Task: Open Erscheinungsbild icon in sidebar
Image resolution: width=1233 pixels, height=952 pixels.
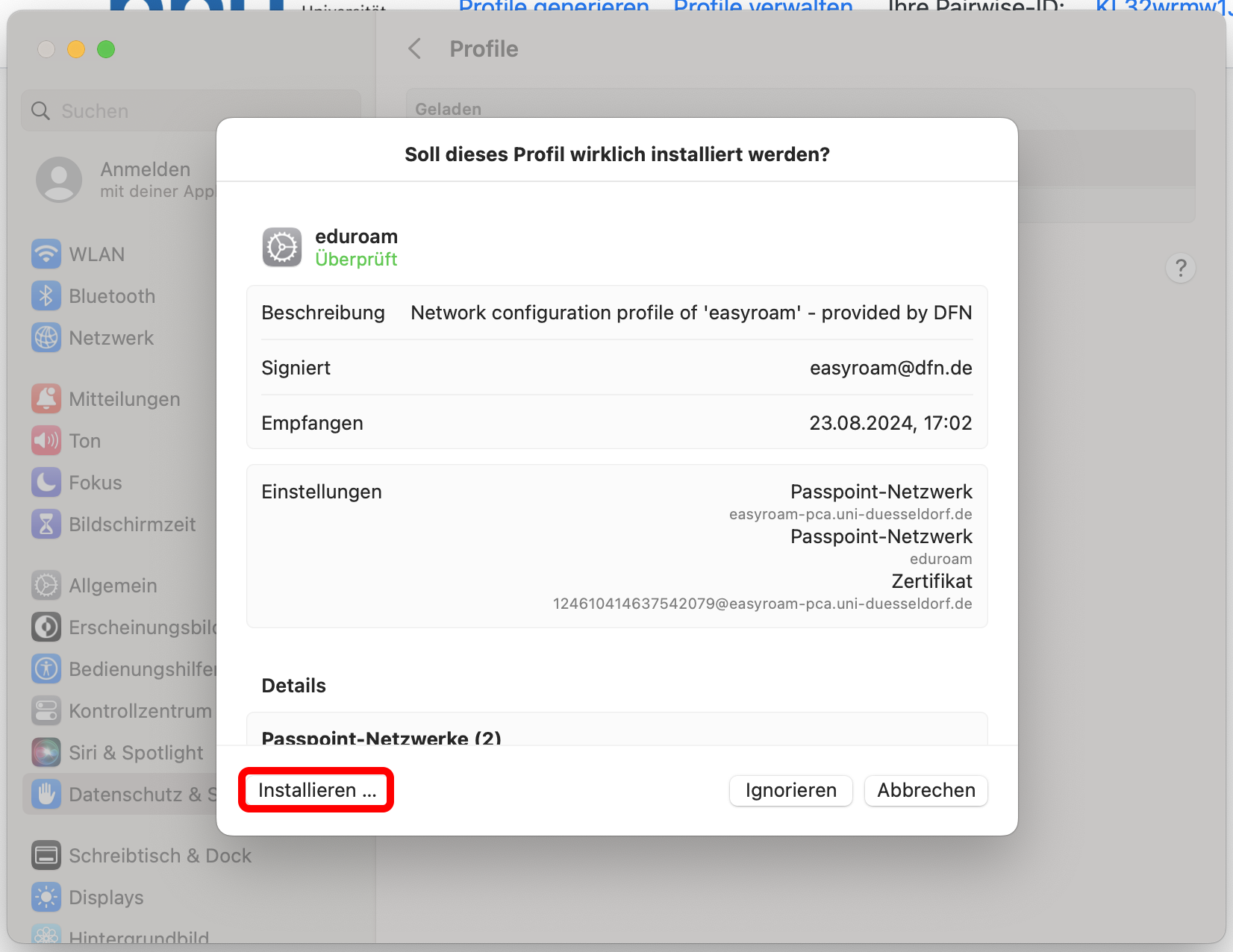Action: [x=46, y=627]
